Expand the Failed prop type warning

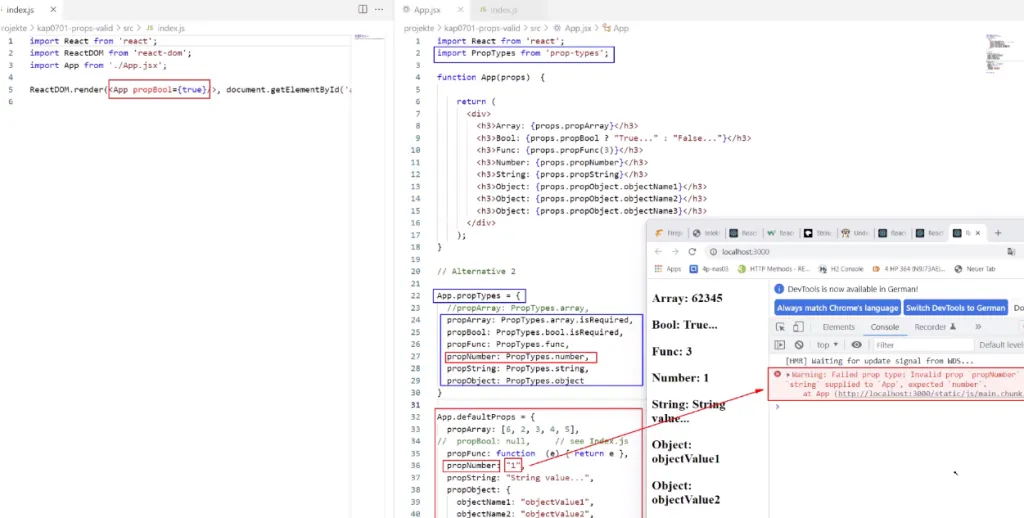tap(788, 375)
